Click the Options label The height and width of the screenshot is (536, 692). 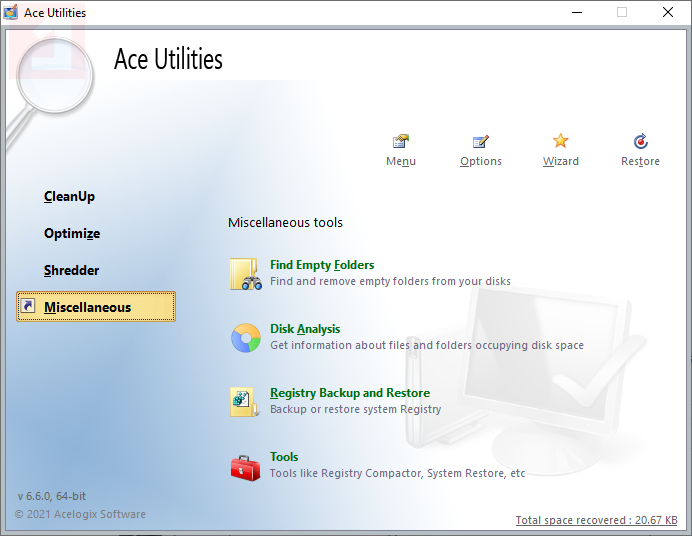(481, 161)
